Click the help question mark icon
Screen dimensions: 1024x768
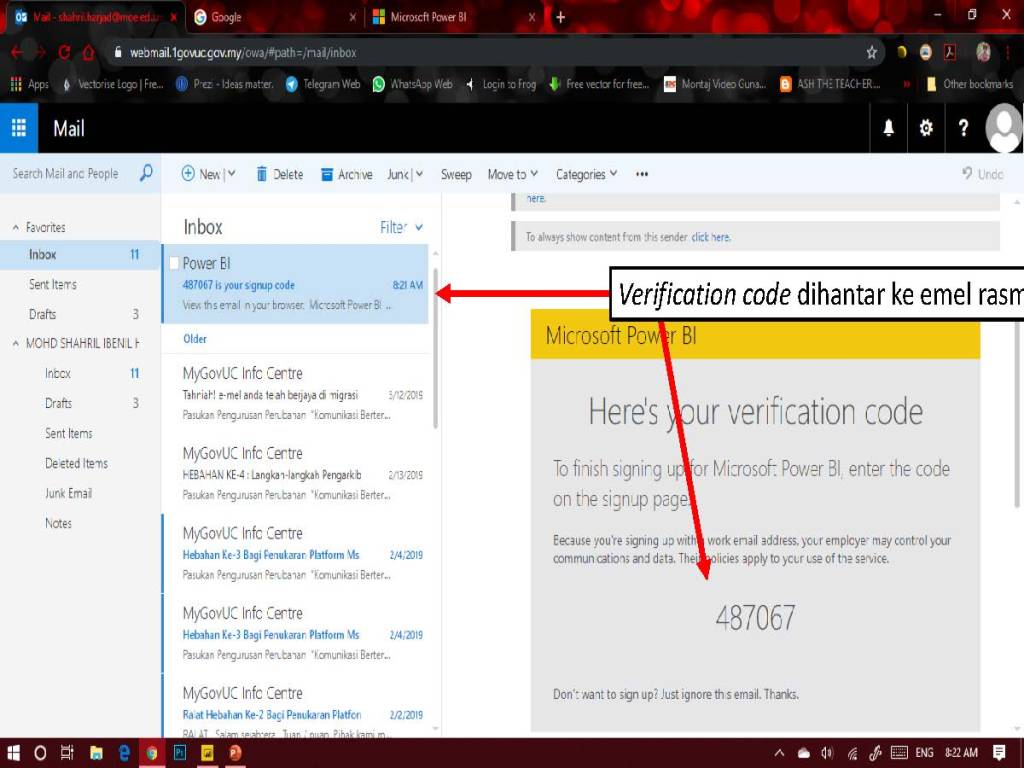coord(963,128)
